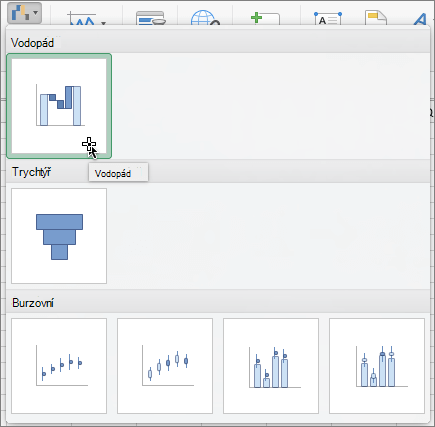
Task: Insert the high-low-close stock chart
Action: coord(59,366)
